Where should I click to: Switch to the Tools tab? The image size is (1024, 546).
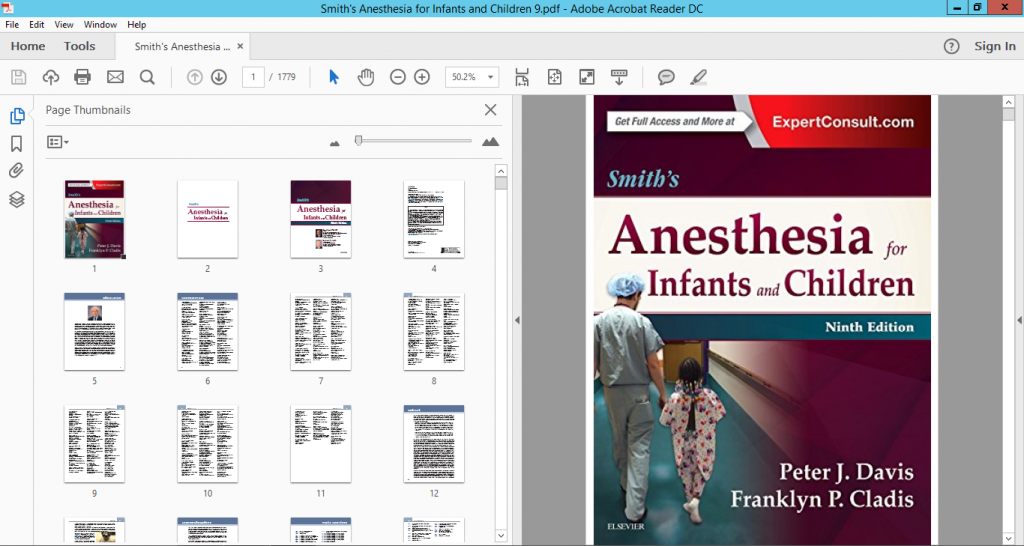79,46
